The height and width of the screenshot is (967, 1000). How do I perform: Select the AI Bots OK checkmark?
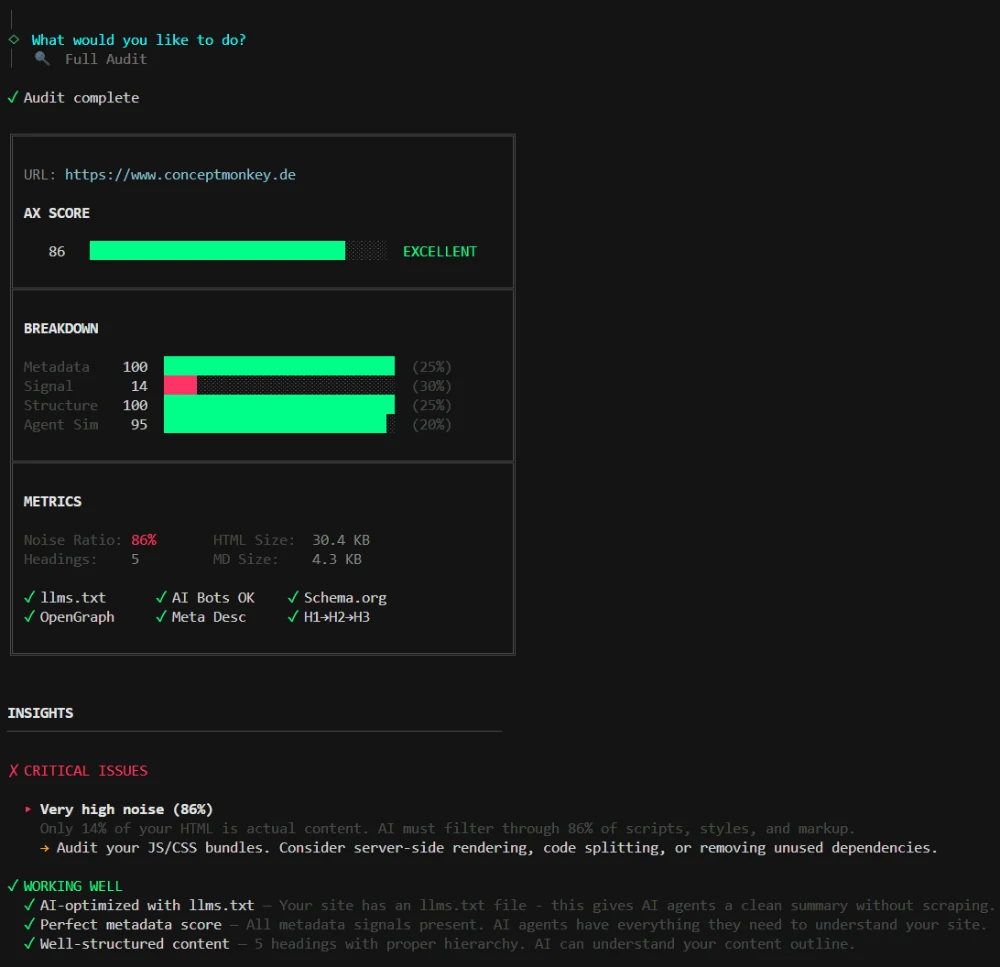pos(162,597)
